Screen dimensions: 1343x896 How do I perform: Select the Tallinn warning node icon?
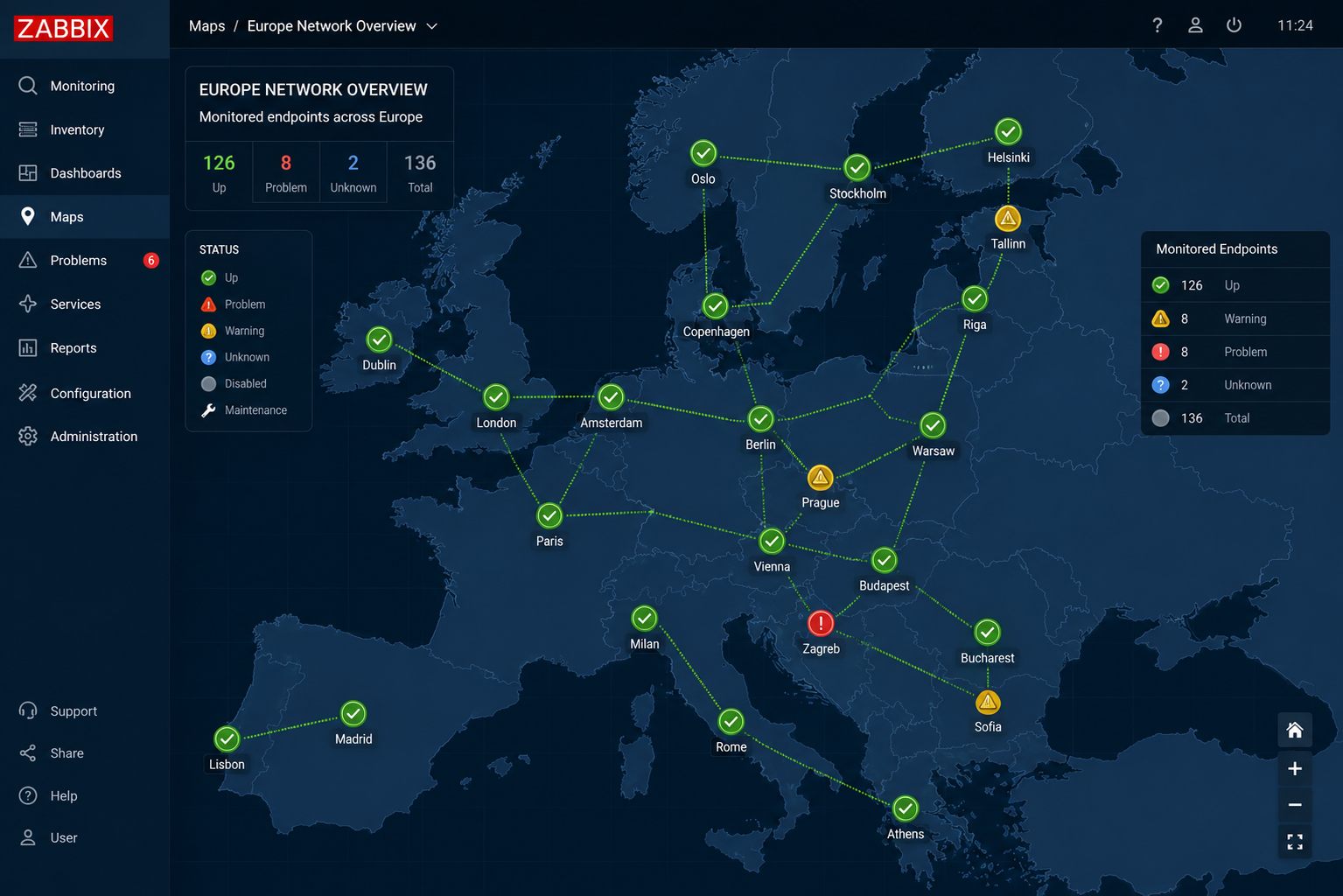click(1008, 218)
